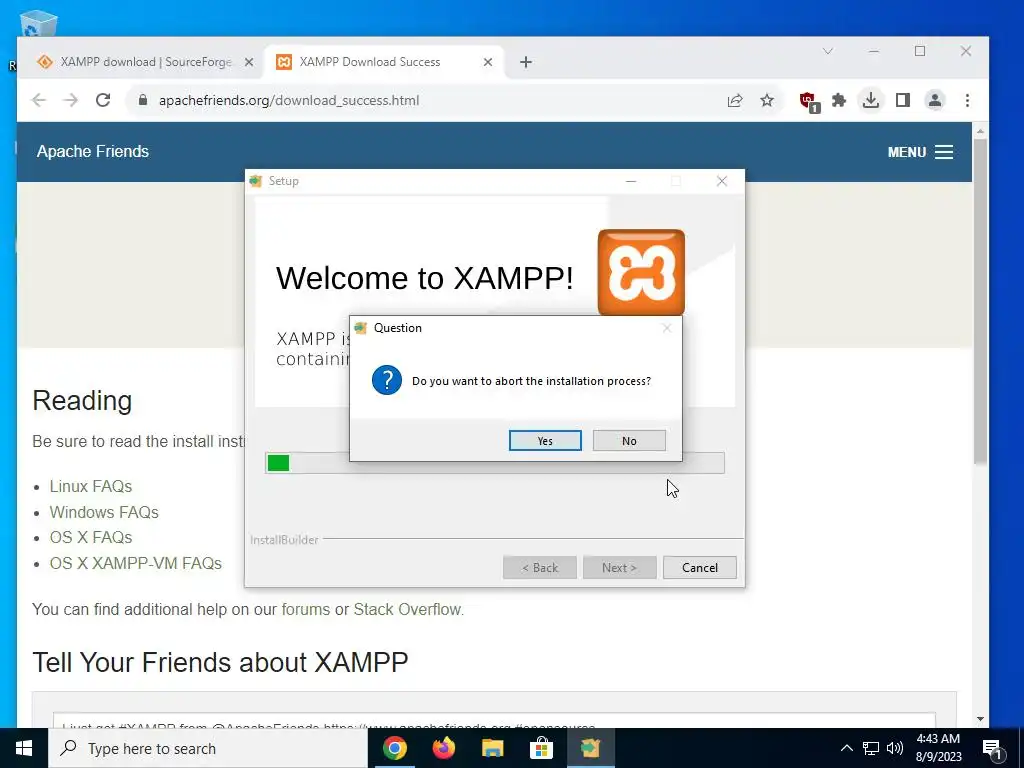Open the OS X FAQs link
This screenshot has width=1024, height=768.
[91, 537]
